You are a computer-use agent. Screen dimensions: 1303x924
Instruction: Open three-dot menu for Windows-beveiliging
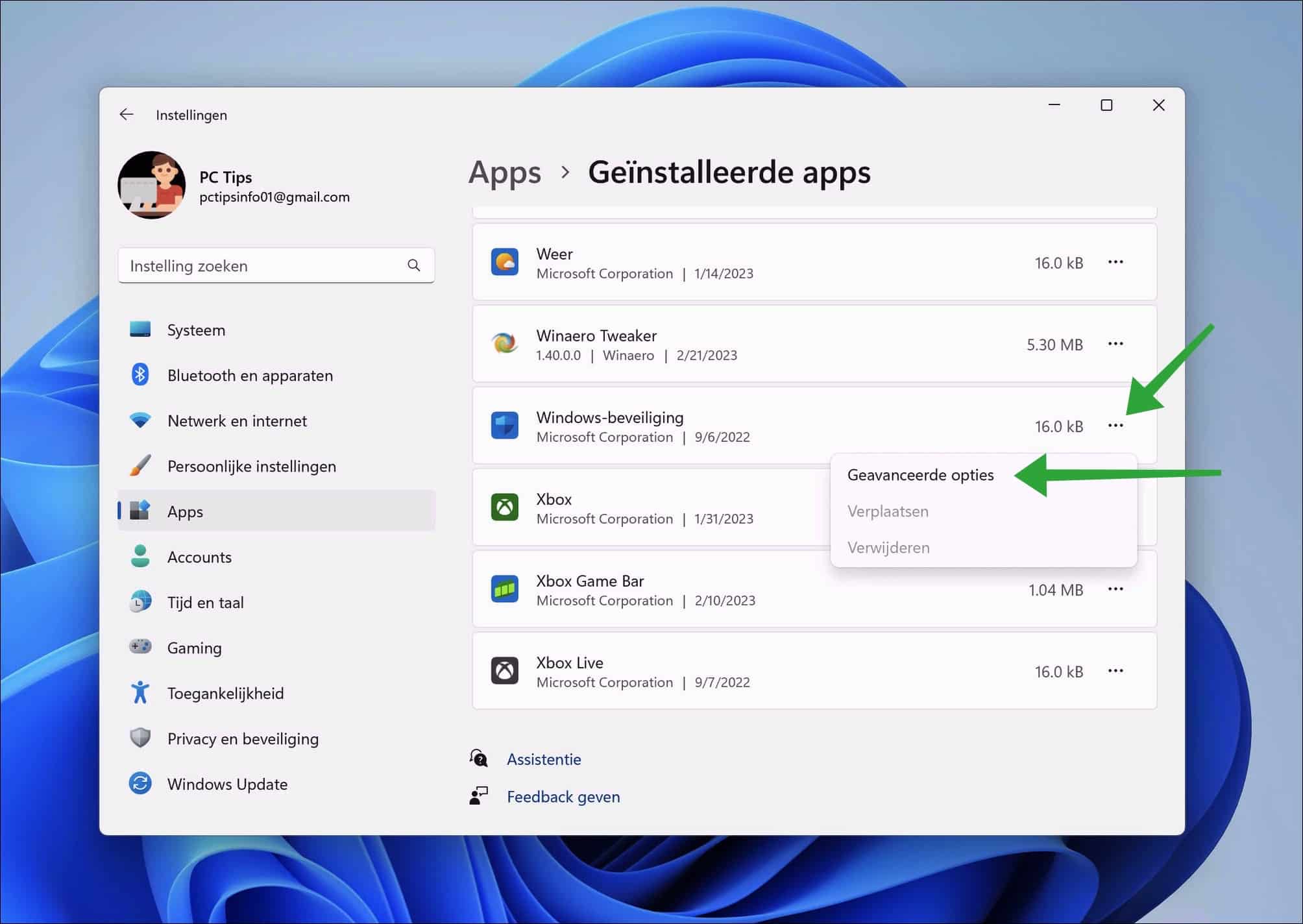coord(1115,426)
